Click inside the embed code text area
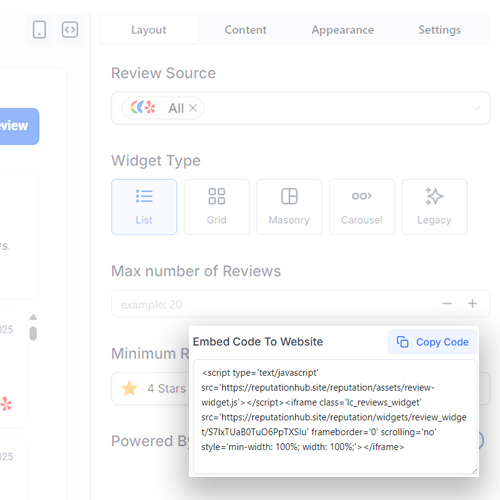Viewport: 500px width, 500px height. tap(335, 416)
